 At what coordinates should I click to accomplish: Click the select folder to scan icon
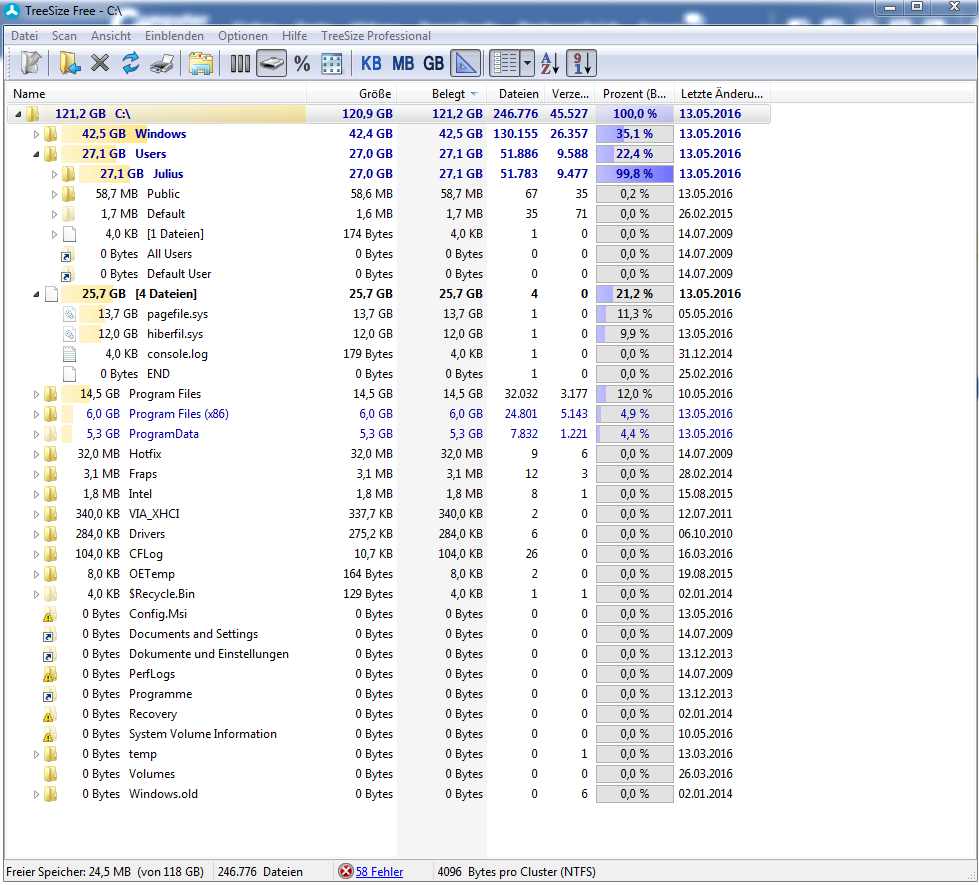point(69,63)
